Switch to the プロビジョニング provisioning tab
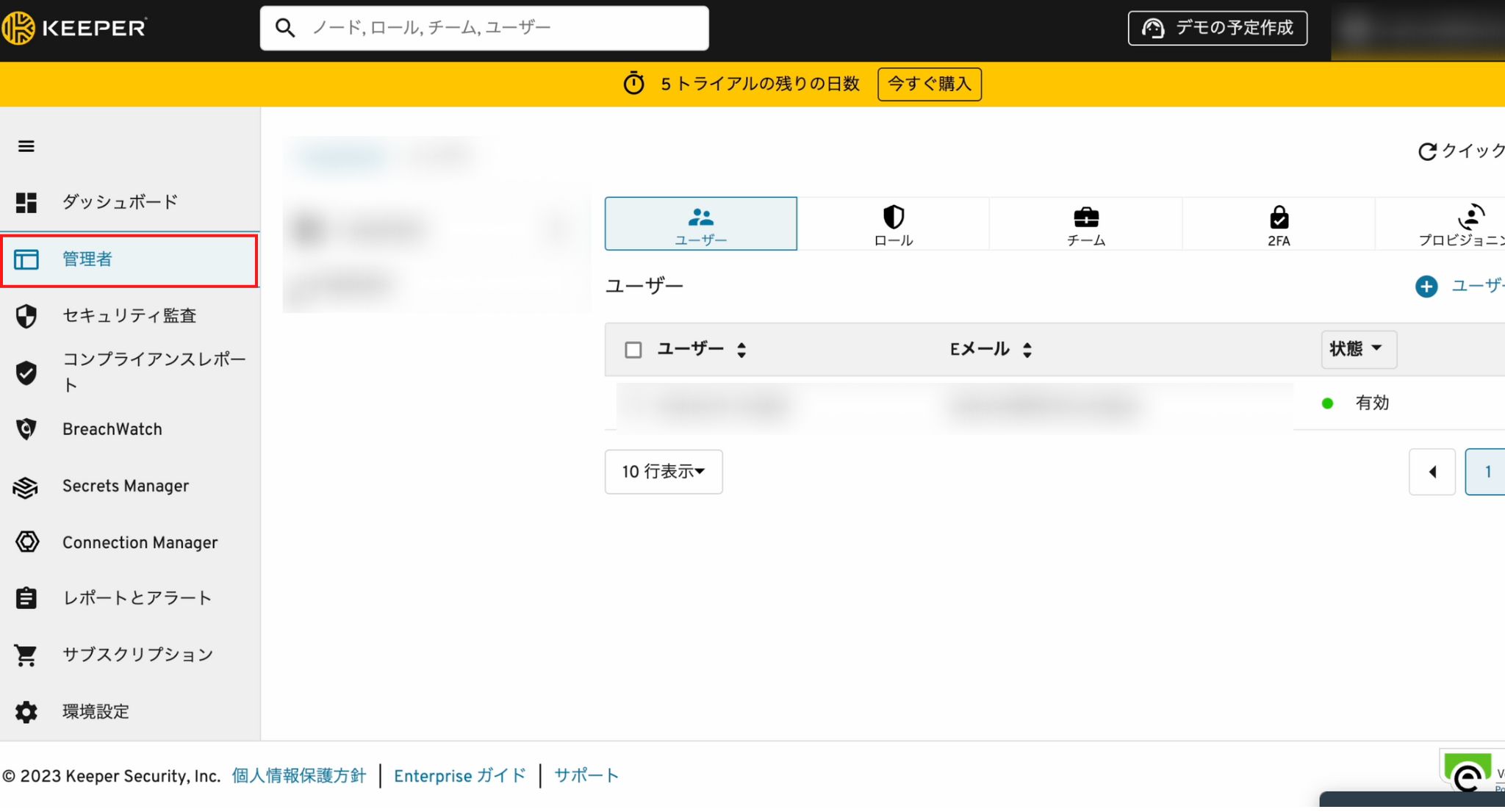The width and height of the screenshot is (1505, 812). coord(1440,223)
